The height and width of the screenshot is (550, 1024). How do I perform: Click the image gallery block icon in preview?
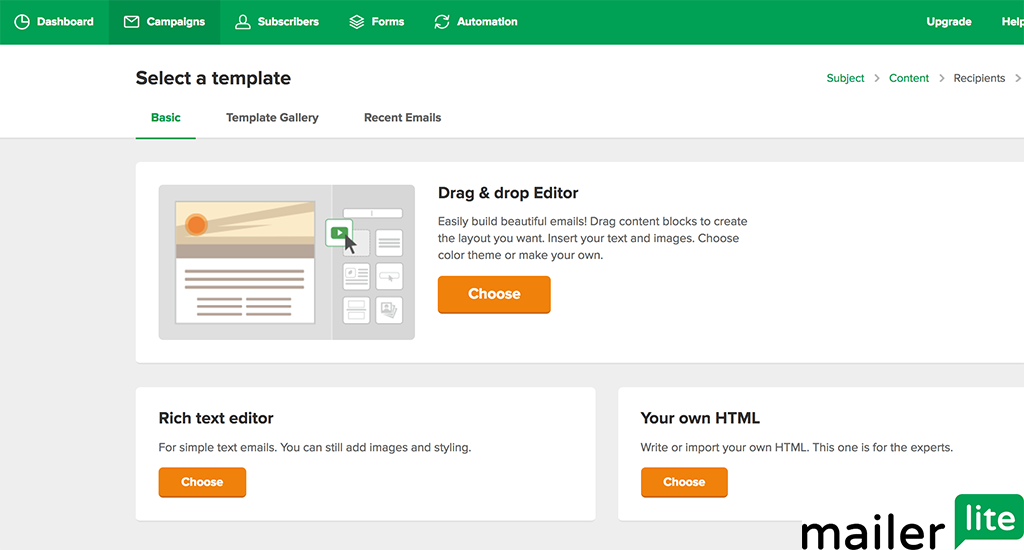click(388, 310)
